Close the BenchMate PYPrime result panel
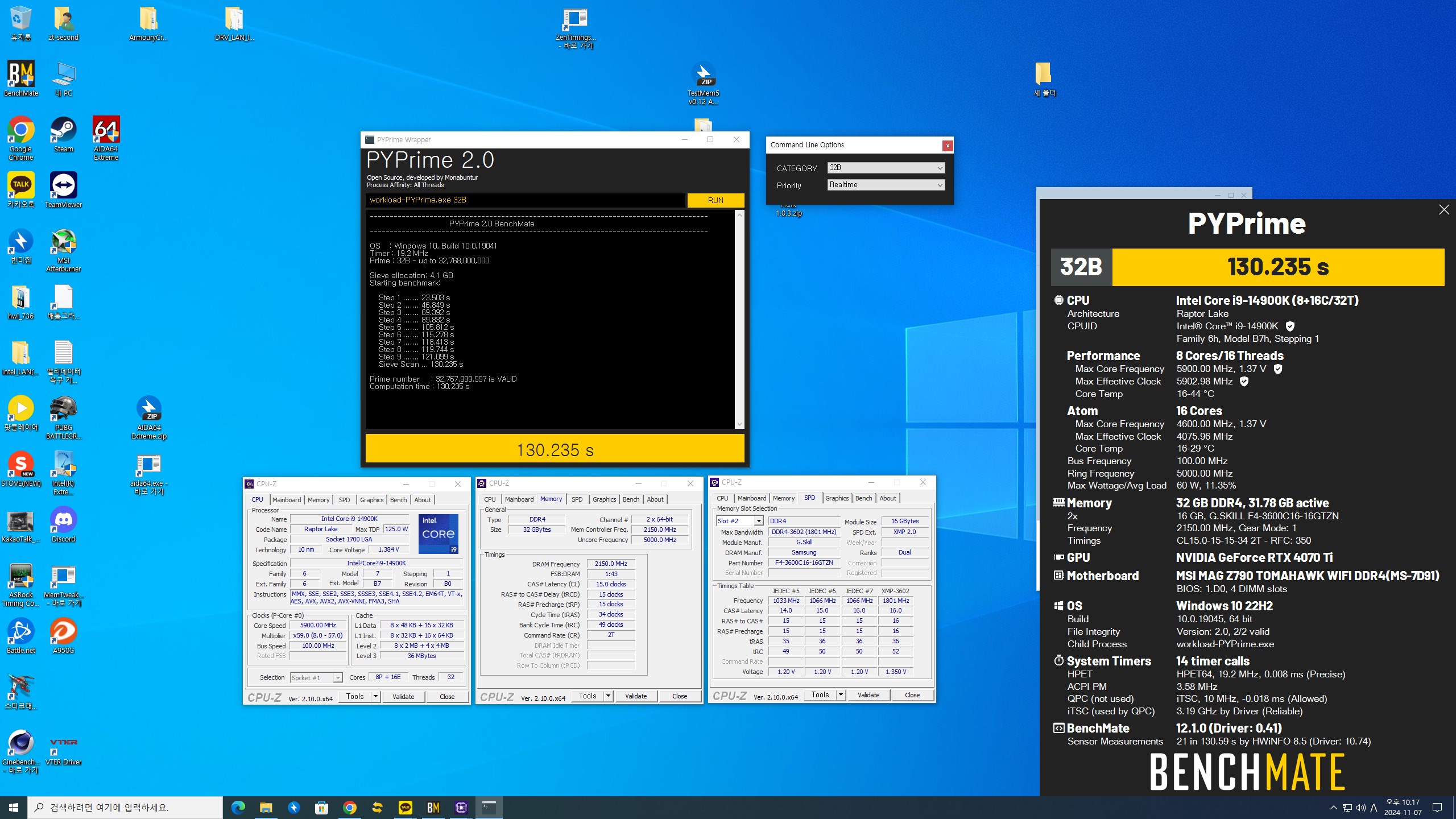 click(x=1444, y=210)
